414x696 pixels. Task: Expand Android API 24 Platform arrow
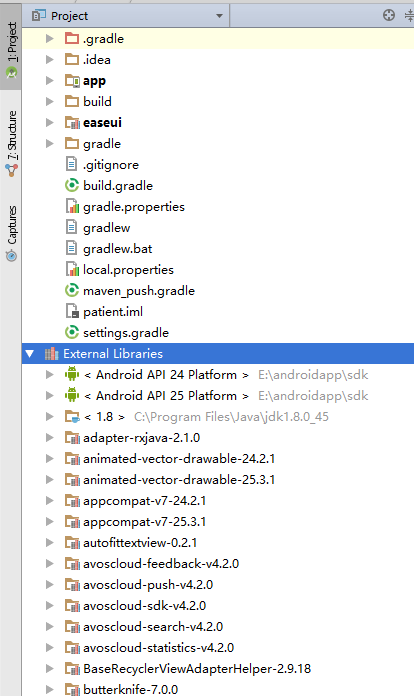50,375
